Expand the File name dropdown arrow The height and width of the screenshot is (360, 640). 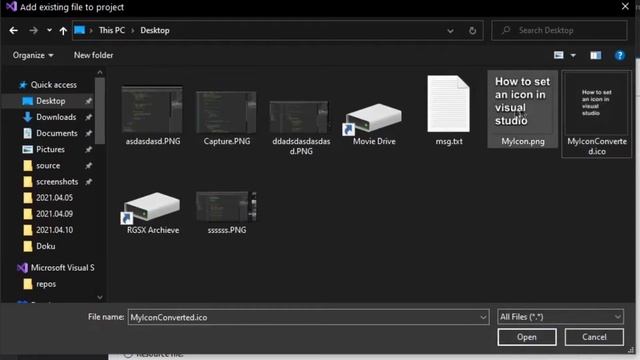click(483, 317)
